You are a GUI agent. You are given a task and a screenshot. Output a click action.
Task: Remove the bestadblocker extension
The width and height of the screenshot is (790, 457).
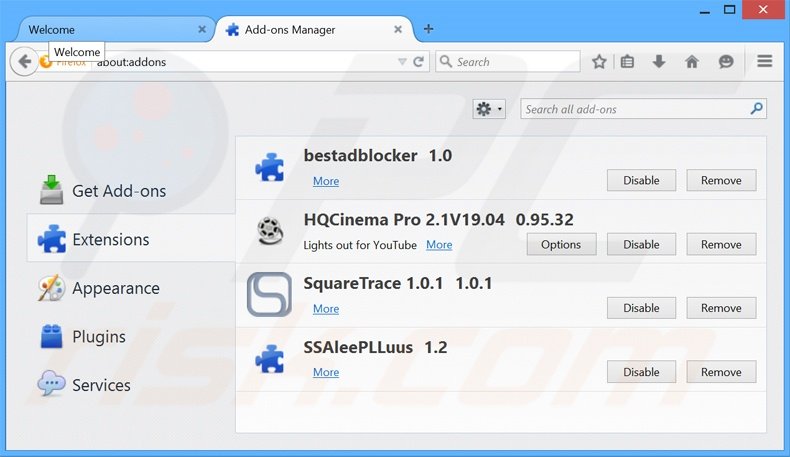tap(721, 180)
